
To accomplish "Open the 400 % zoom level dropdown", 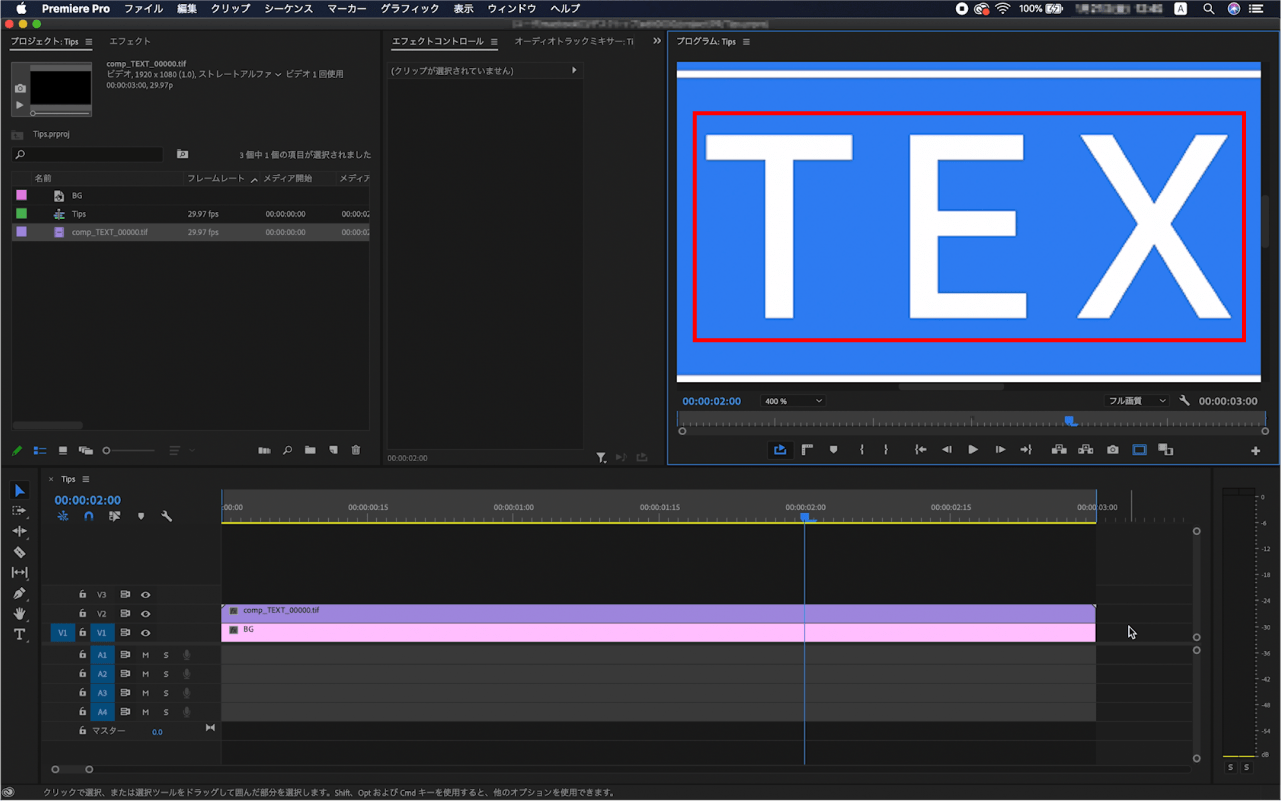I will click(x=793, y=401).
